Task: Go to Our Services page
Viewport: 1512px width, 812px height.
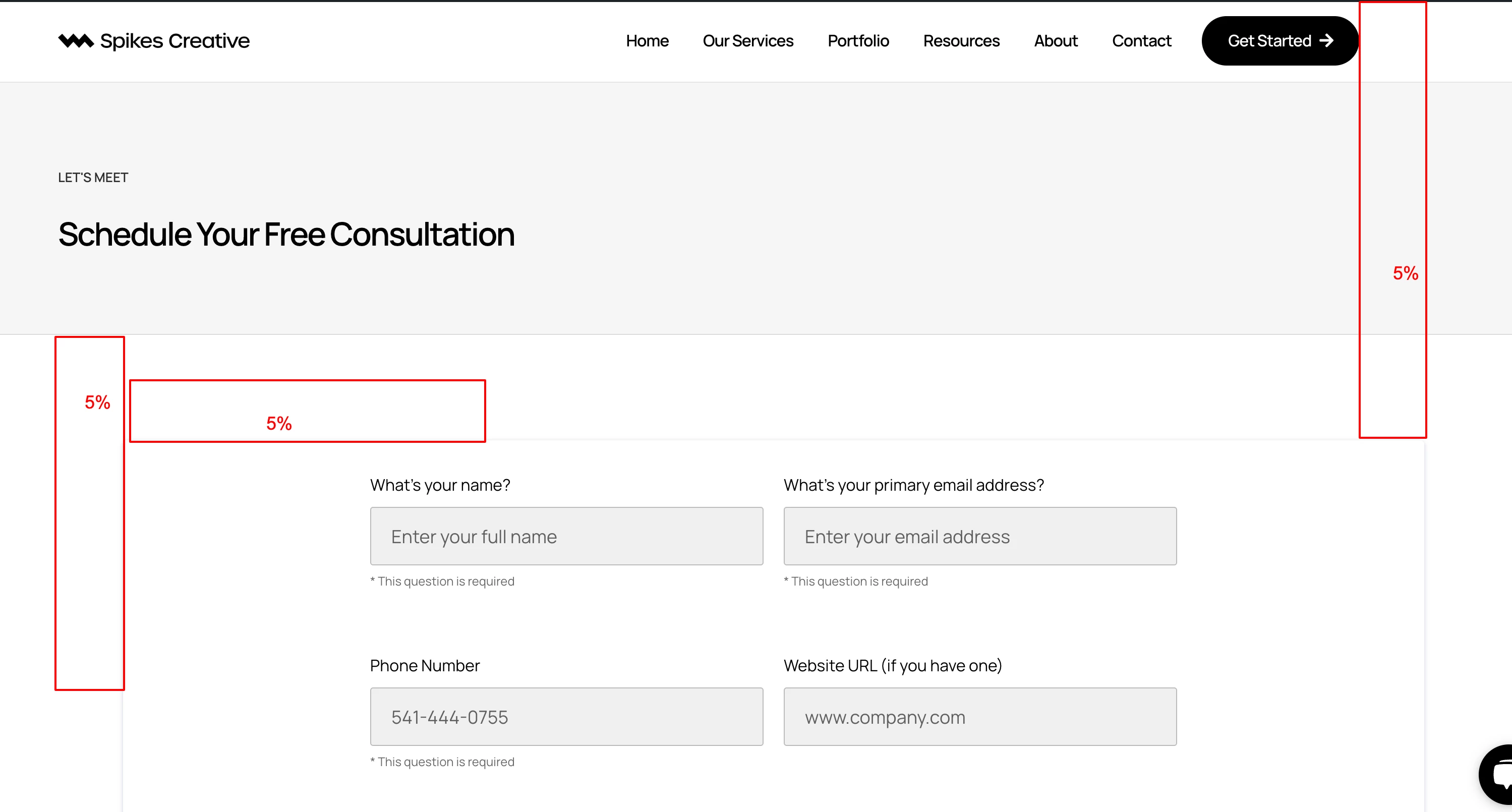Action: pos(748,40)
